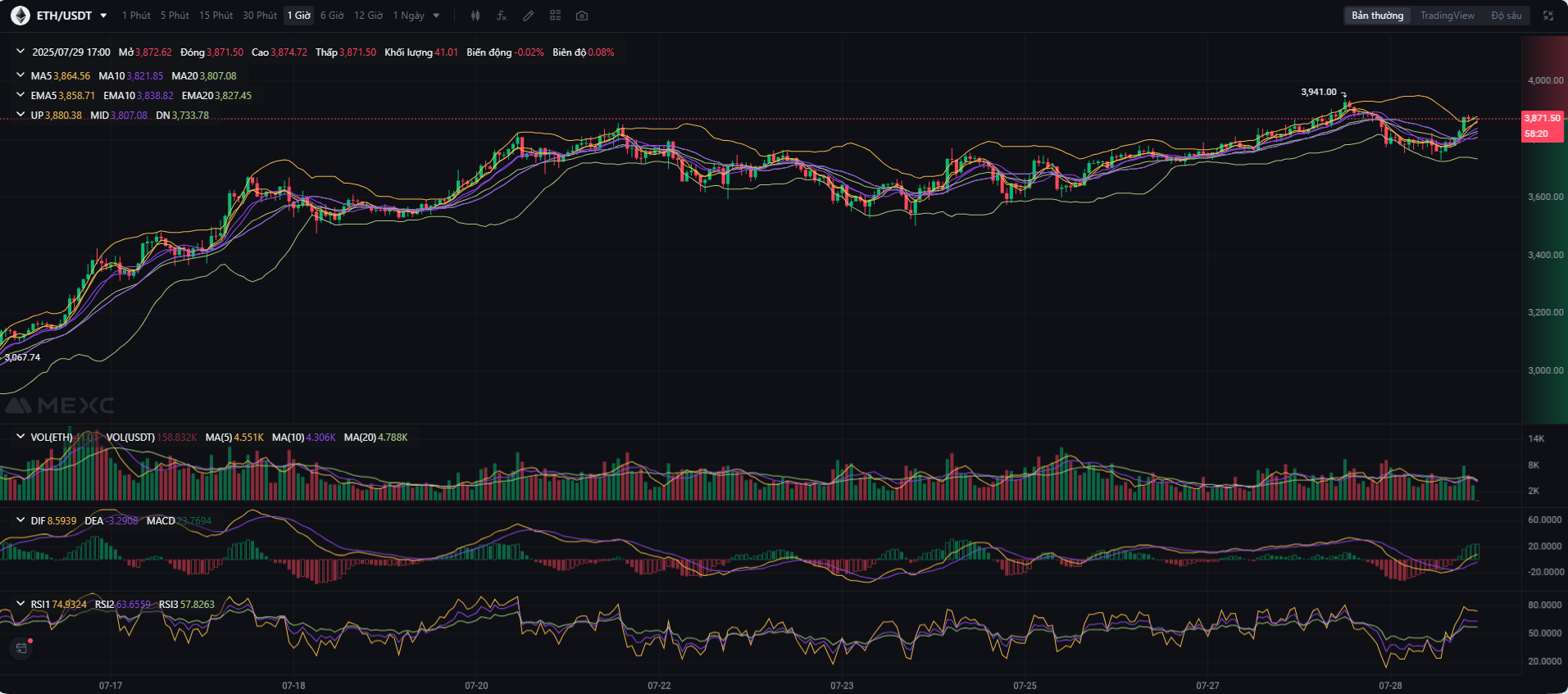This screenshot has width=1568, height=694.
Task: Click the 07-25 date axis label
Action: click(1025, 685)
